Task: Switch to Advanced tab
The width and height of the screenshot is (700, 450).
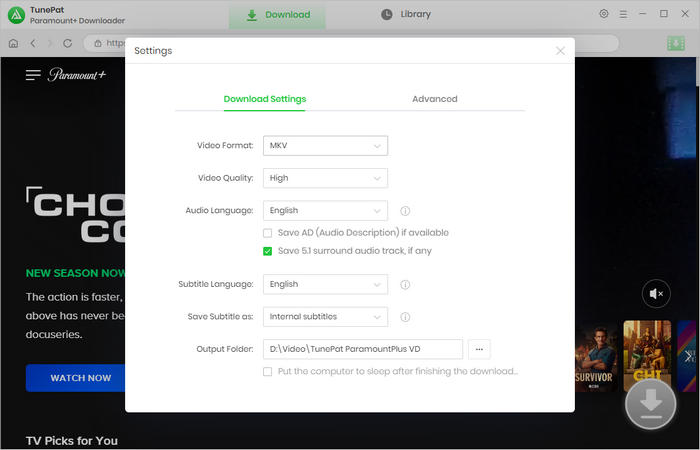Action: point(435,99)
